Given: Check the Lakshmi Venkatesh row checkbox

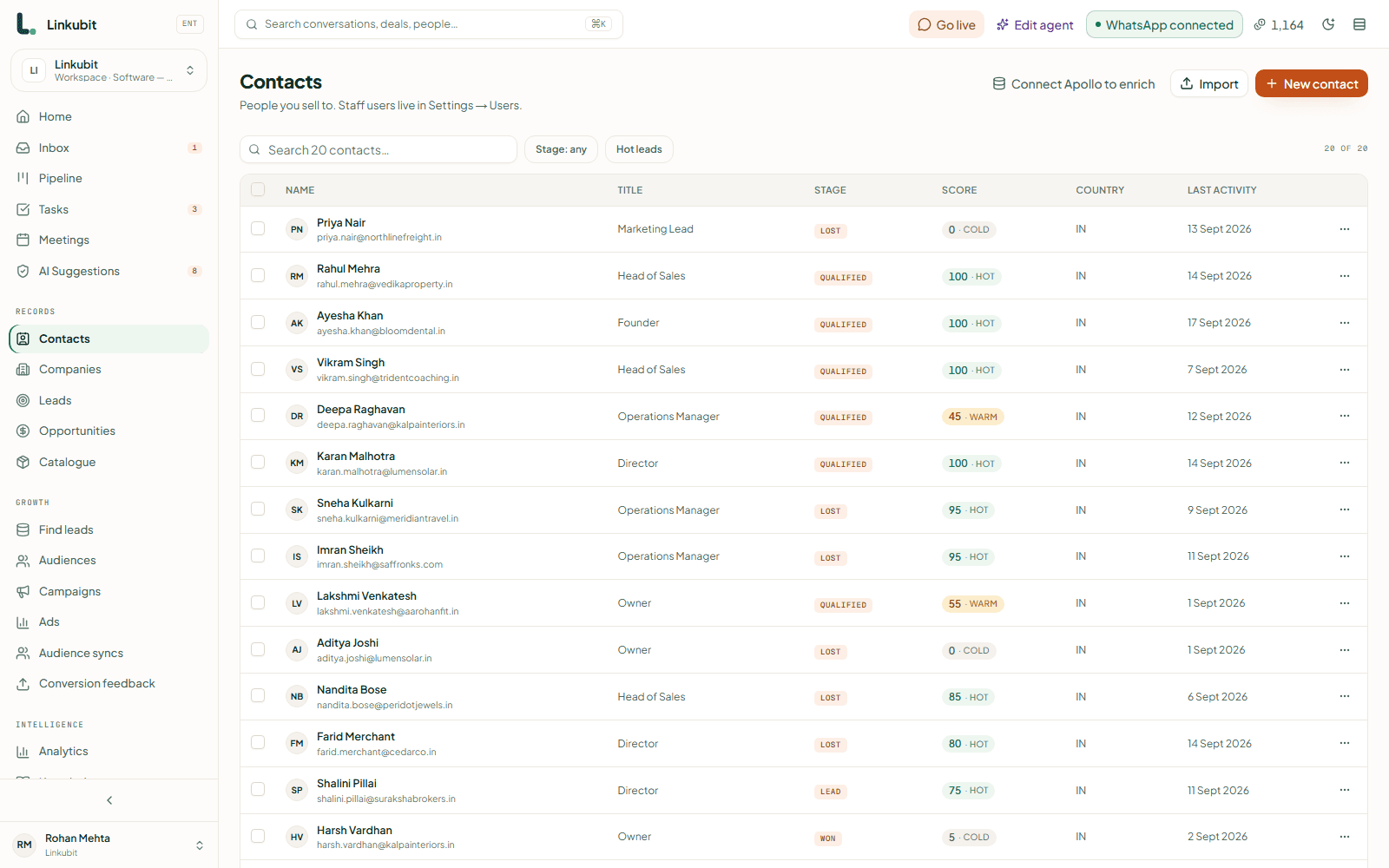Looking at the screenshot, I should 258,602.
